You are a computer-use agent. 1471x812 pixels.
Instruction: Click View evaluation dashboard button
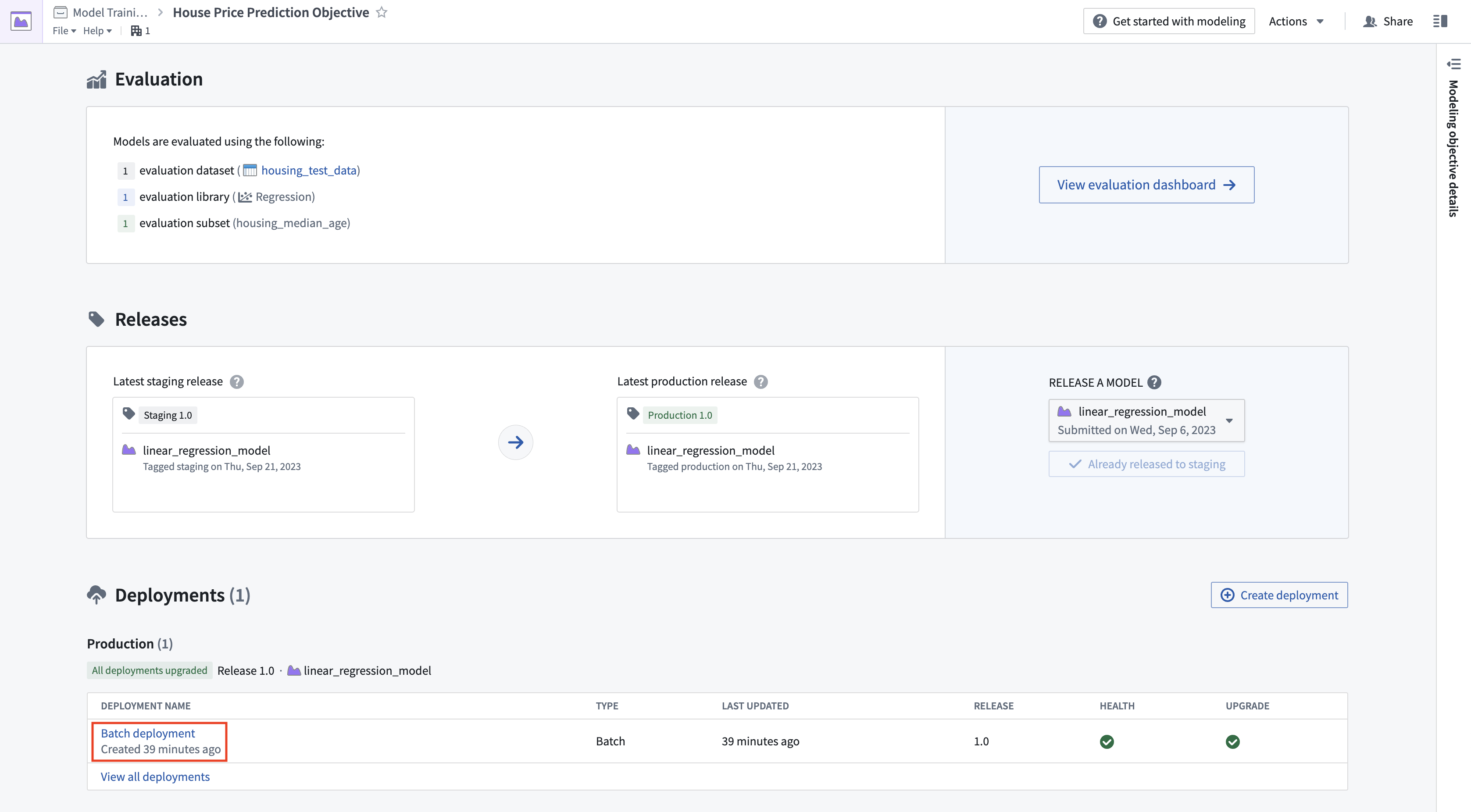click(x=1146, y=185)
